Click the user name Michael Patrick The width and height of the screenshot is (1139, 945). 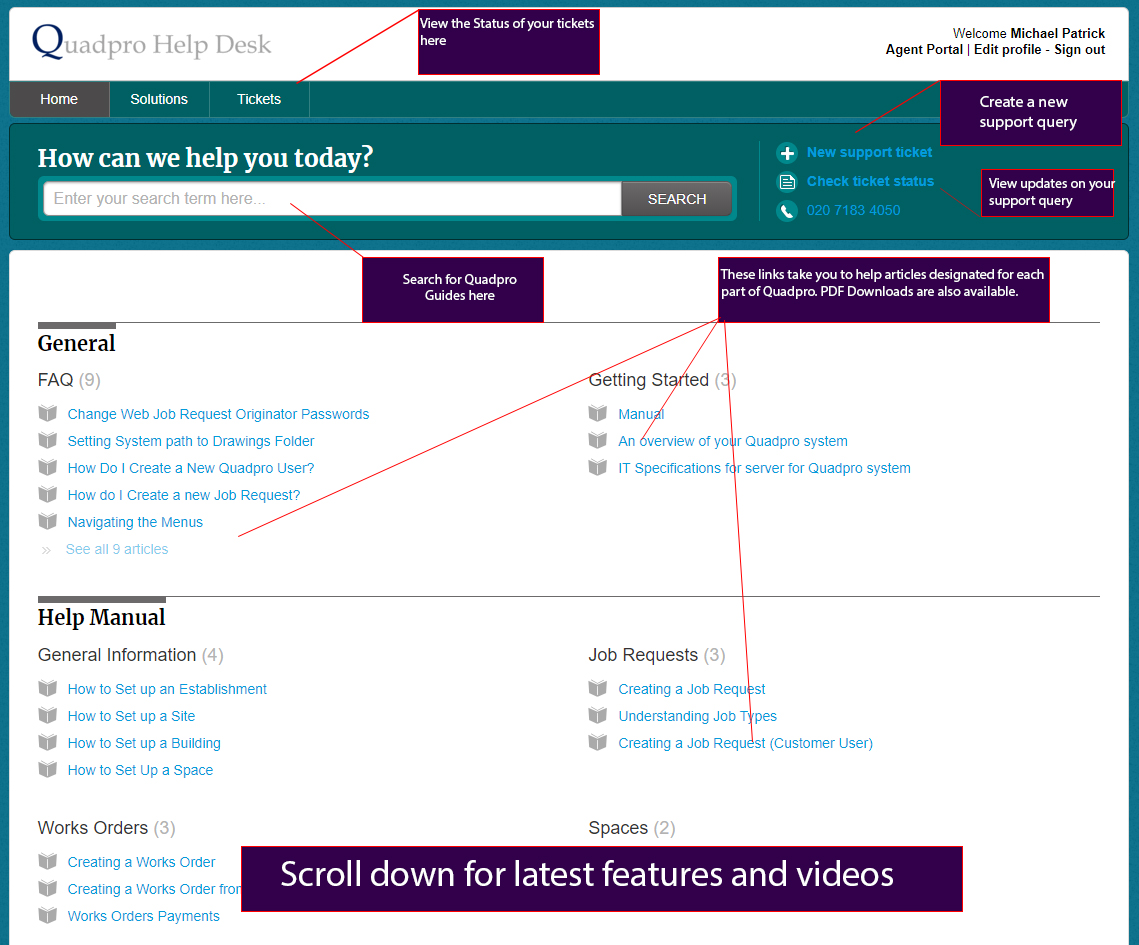point(1058,33)
